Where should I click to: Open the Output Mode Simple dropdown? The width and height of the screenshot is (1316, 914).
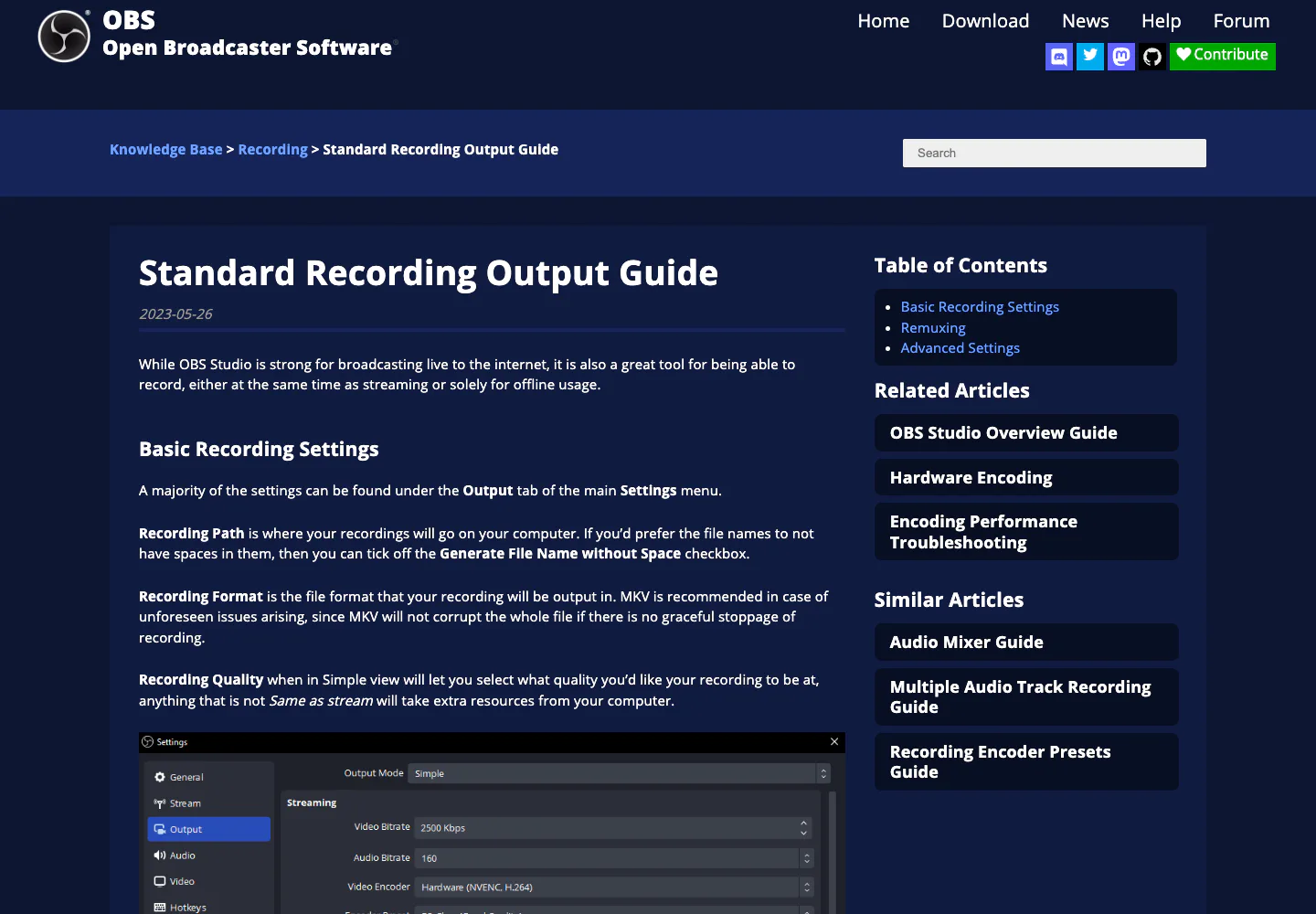[619, 773]
